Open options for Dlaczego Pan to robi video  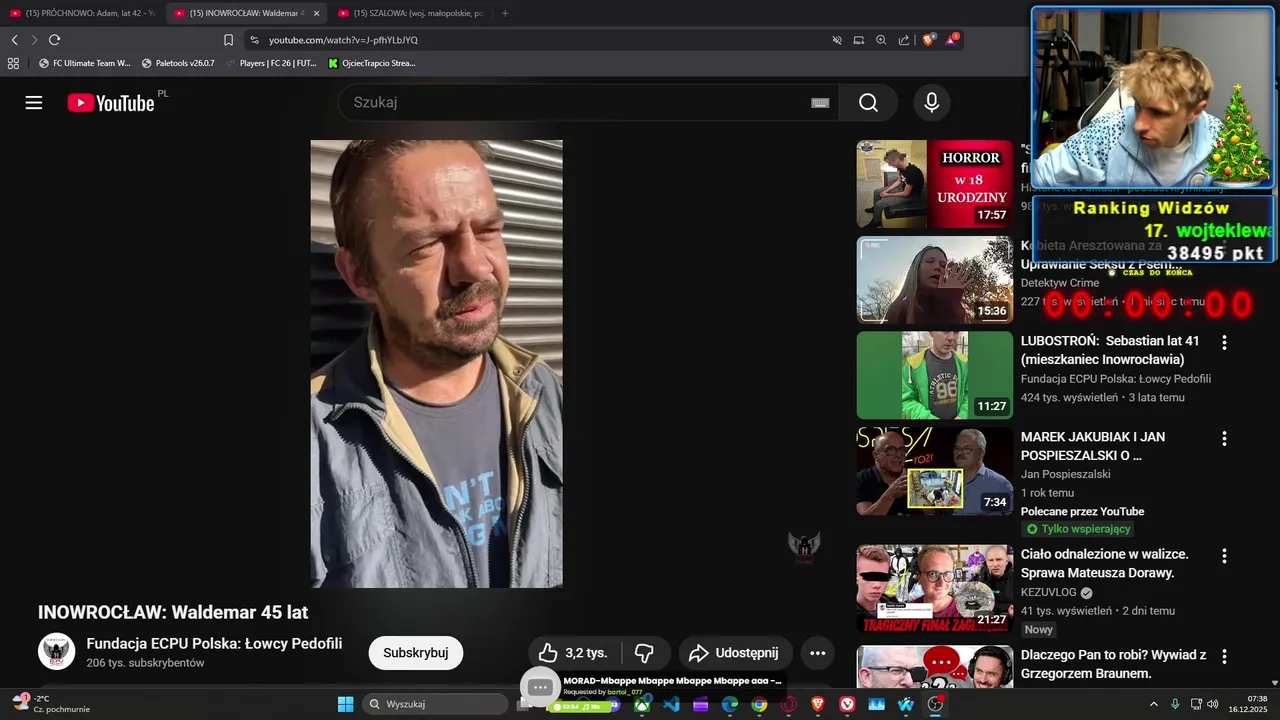1224,656
